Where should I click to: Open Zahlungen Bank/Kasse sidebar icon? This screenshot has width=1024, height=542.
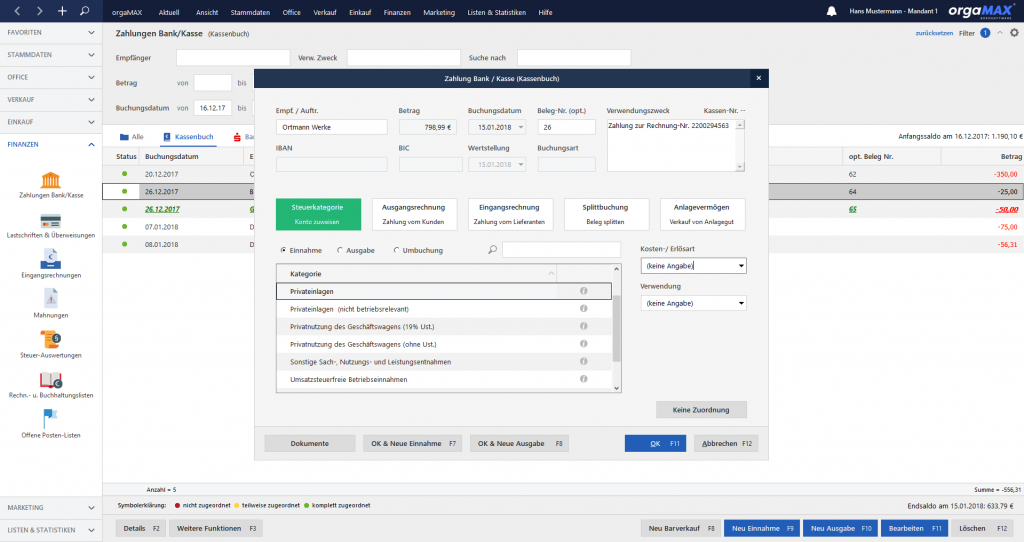pyautogui.click(x=51, y=180)
